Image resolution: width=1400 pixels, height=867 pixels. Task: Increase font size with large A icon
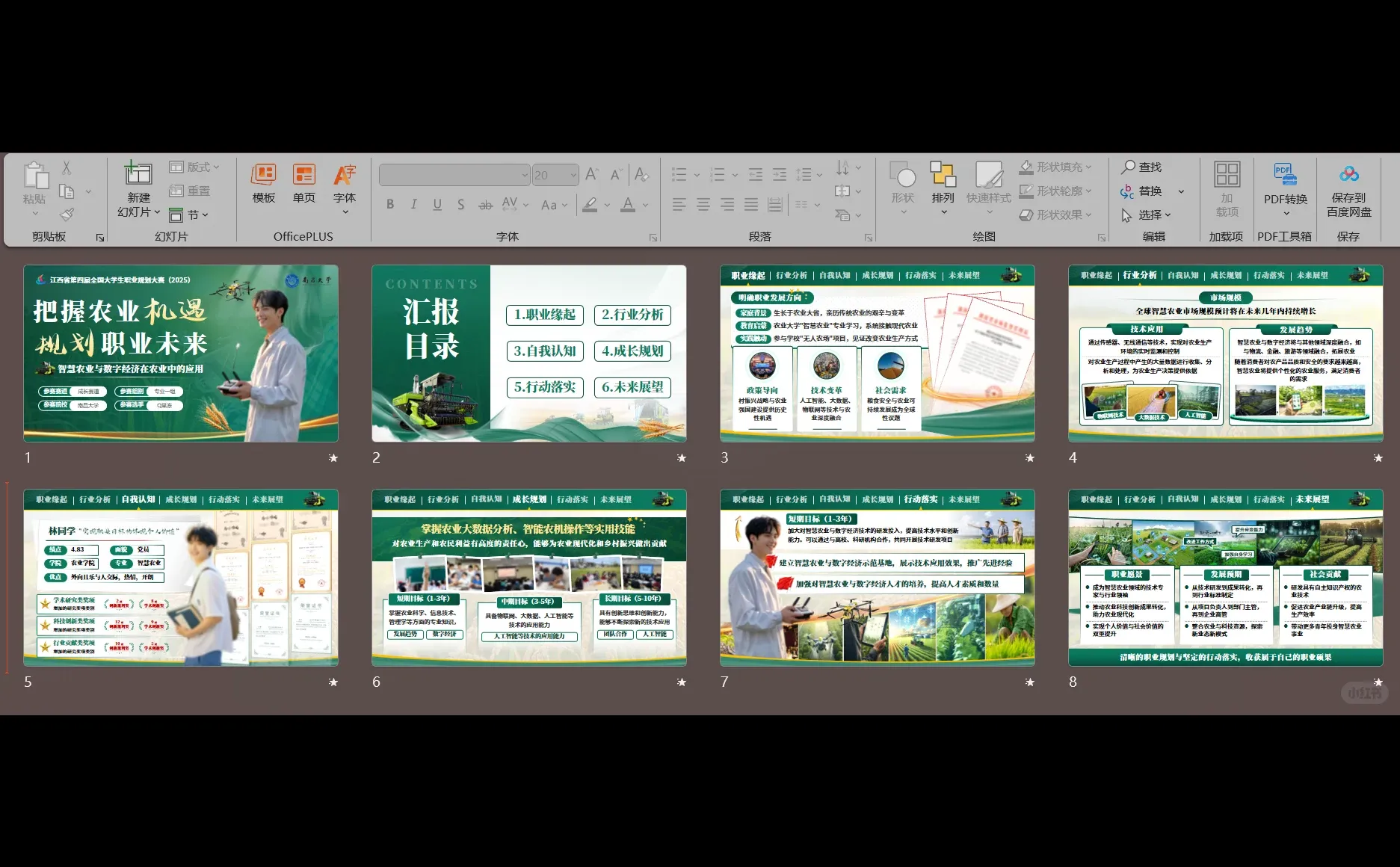pos(592,175)
